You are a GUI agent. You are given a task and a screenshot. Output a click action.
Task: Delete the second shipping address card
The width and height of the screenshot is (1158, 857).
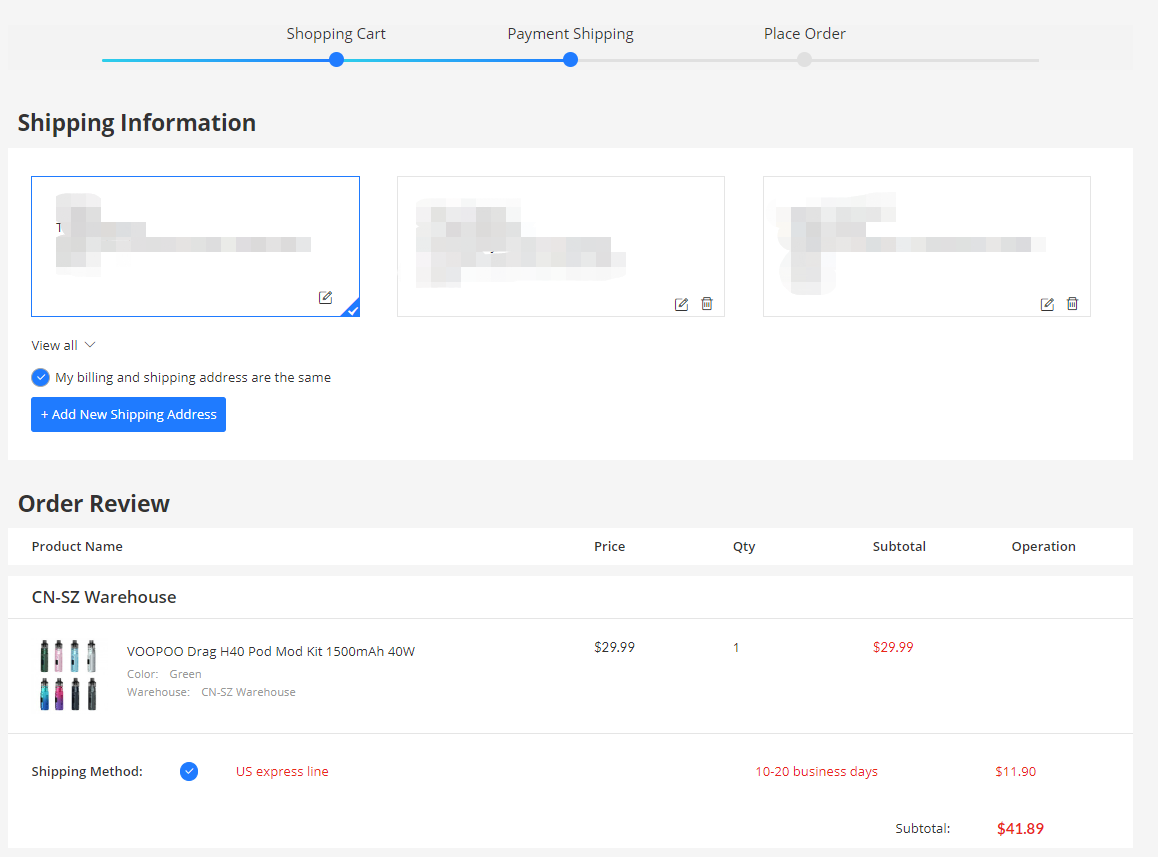point(707,304)
